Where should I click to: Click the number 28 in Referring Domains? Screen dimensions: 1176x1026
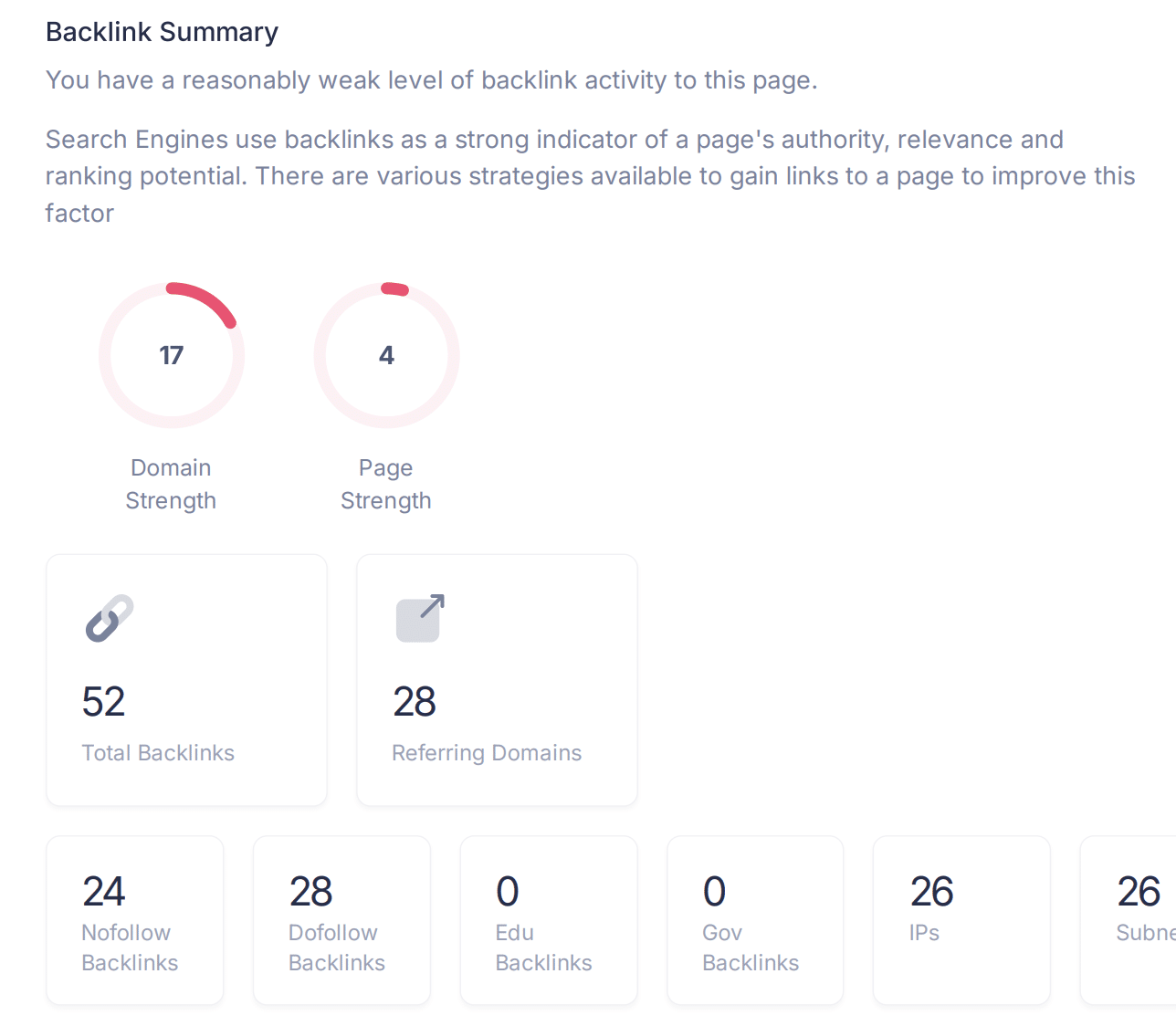click(415, 702)
